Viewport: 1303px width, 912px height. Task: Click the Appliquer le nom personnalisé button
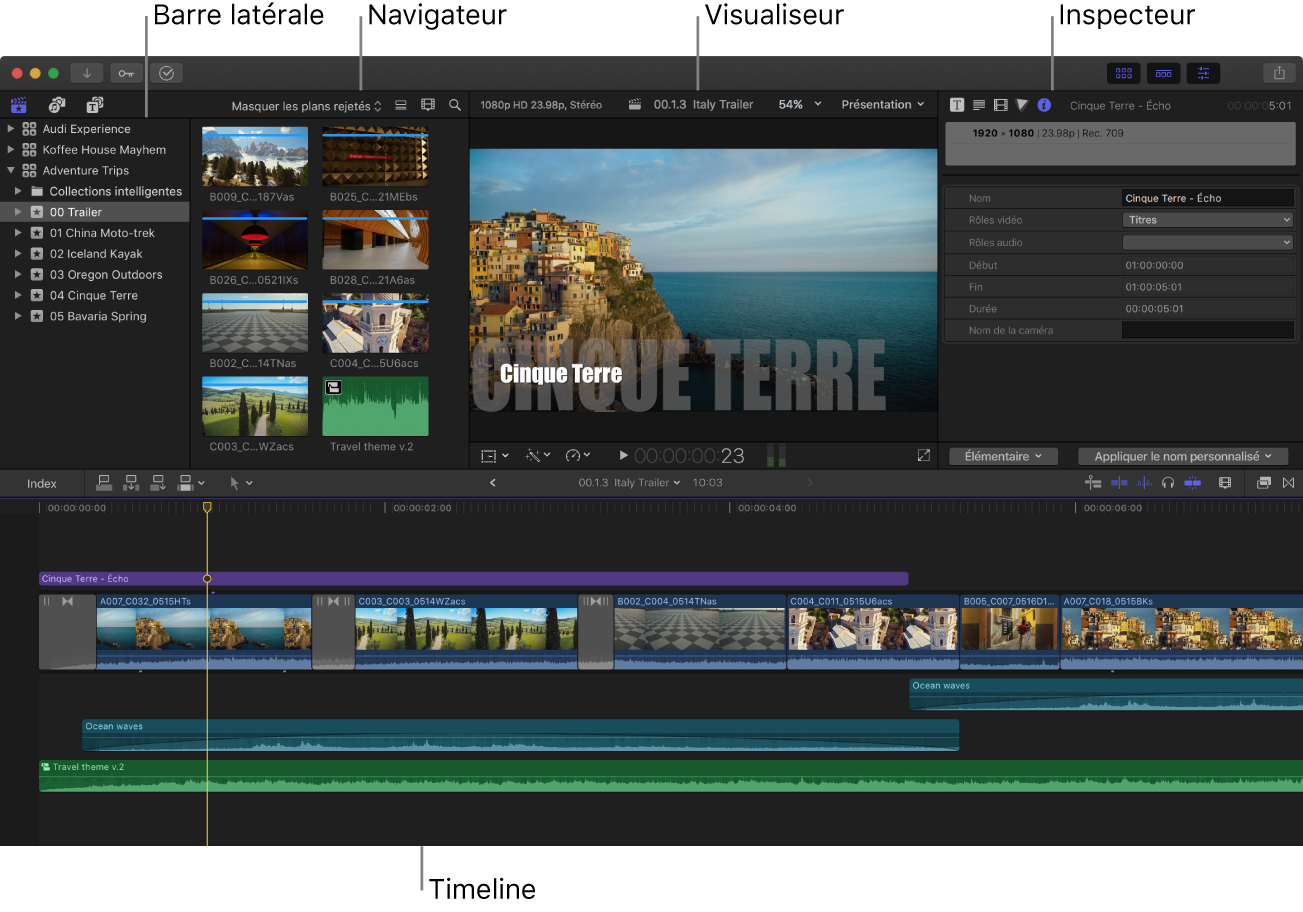click(x=1182, y=455)
